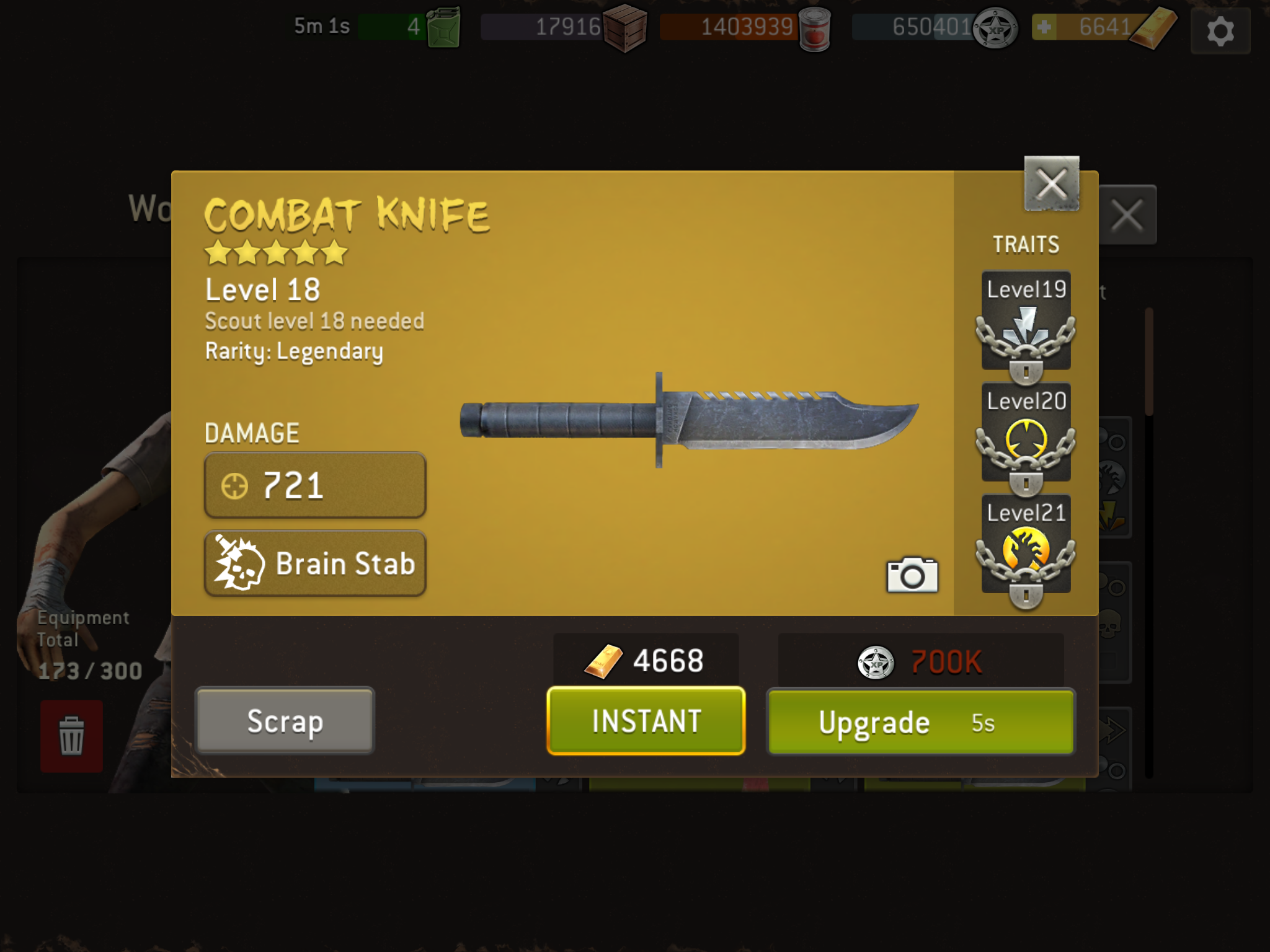Tap the tomato can food icon

[x=814, y=30]
